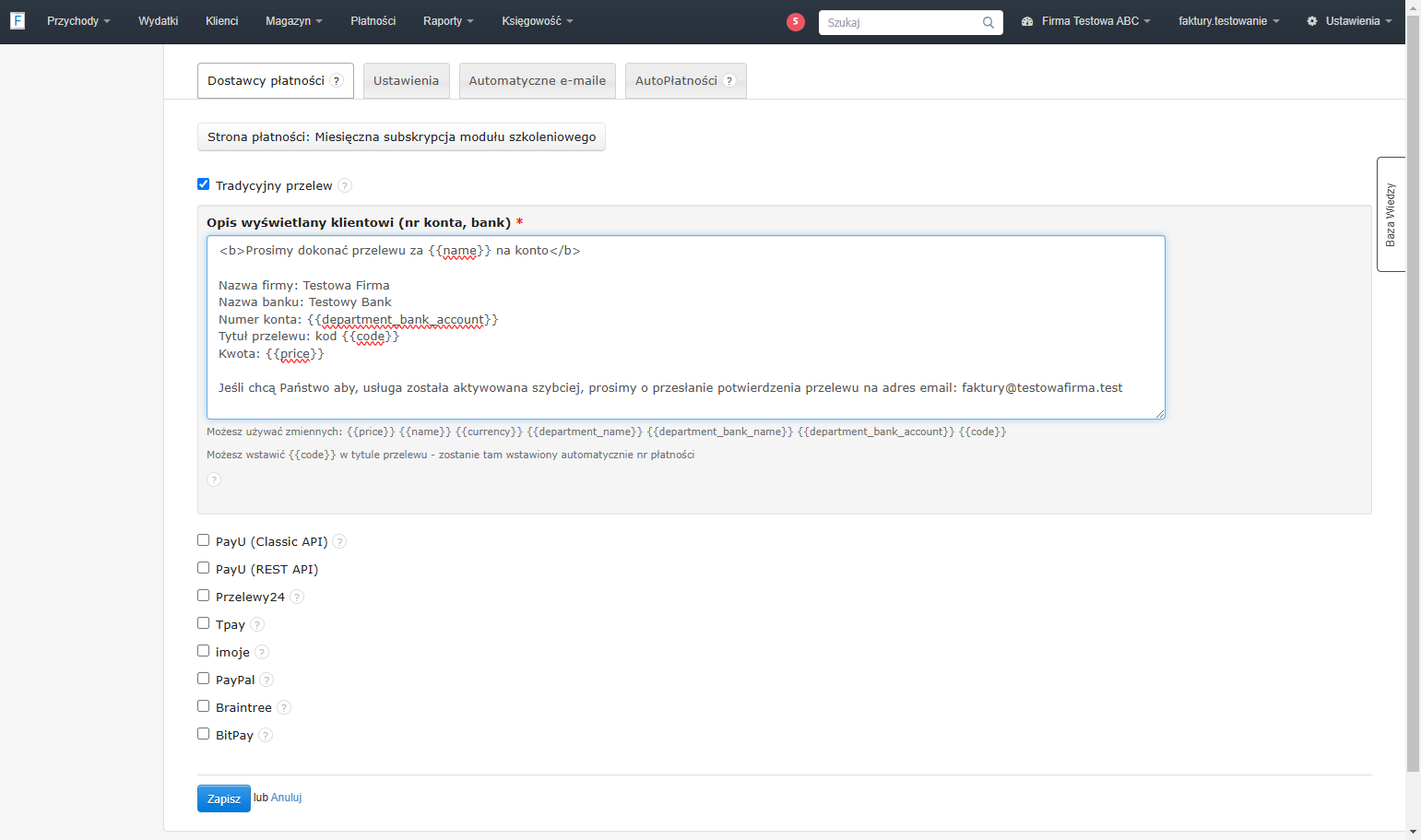Tick the Przelewy24 checkbox
The width and height of the screenshot is (1421, 840).
pyautogui.click(x=204, y=596)
